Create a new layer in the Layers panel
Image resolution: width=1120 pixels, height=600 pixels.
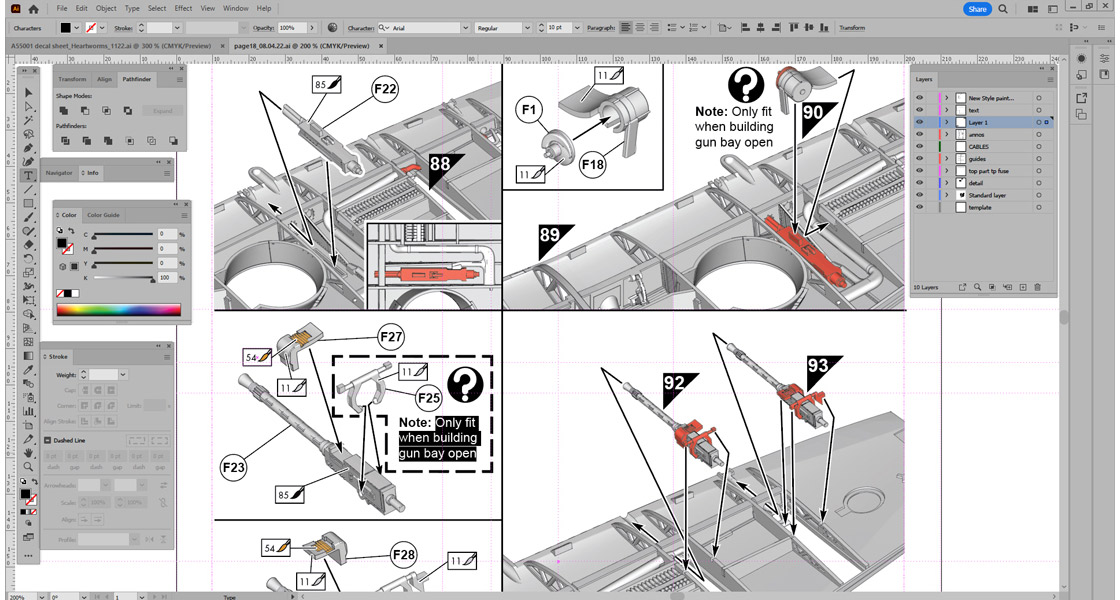1024,287
